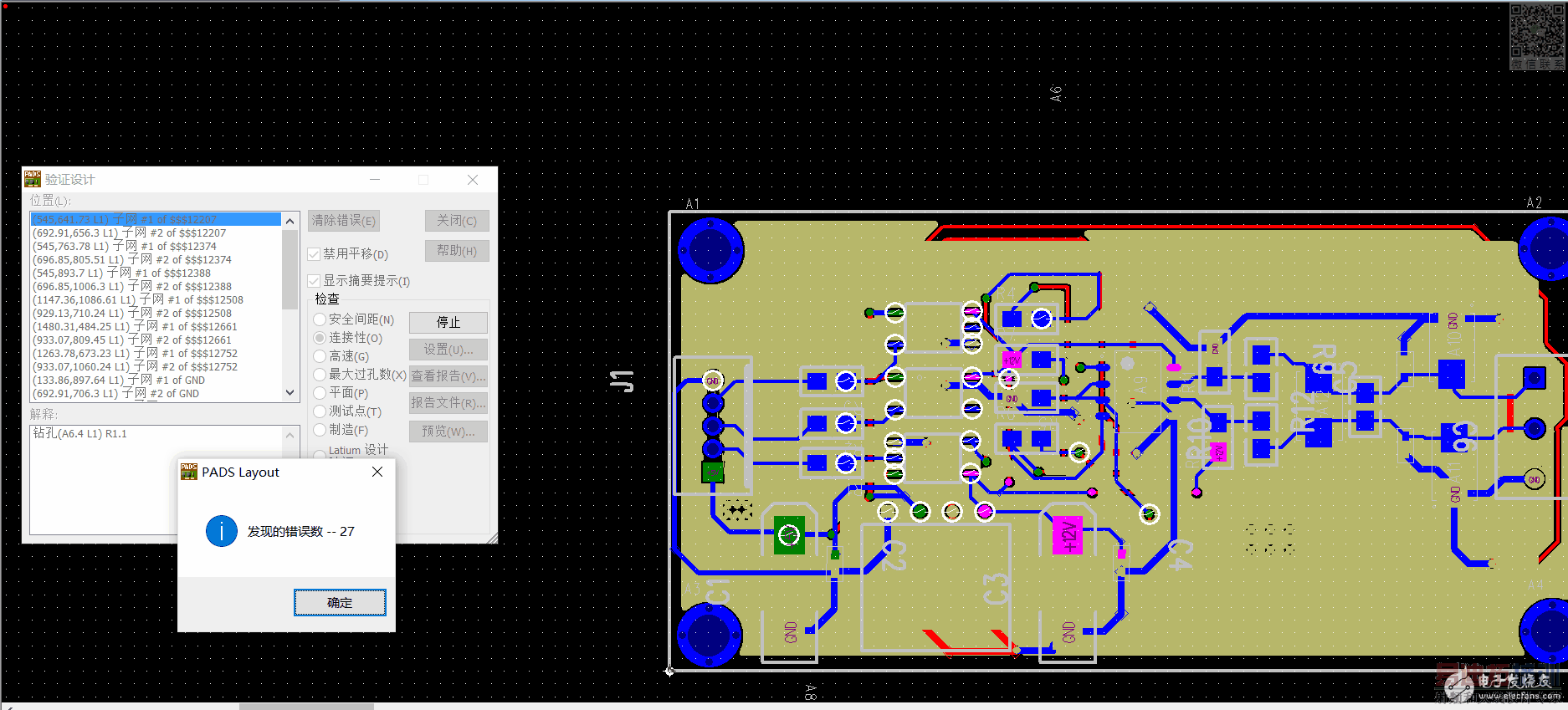Click the 清除错误(E) button
The width and height of the screenshot is (1568, 710).
tap(344, 221)
